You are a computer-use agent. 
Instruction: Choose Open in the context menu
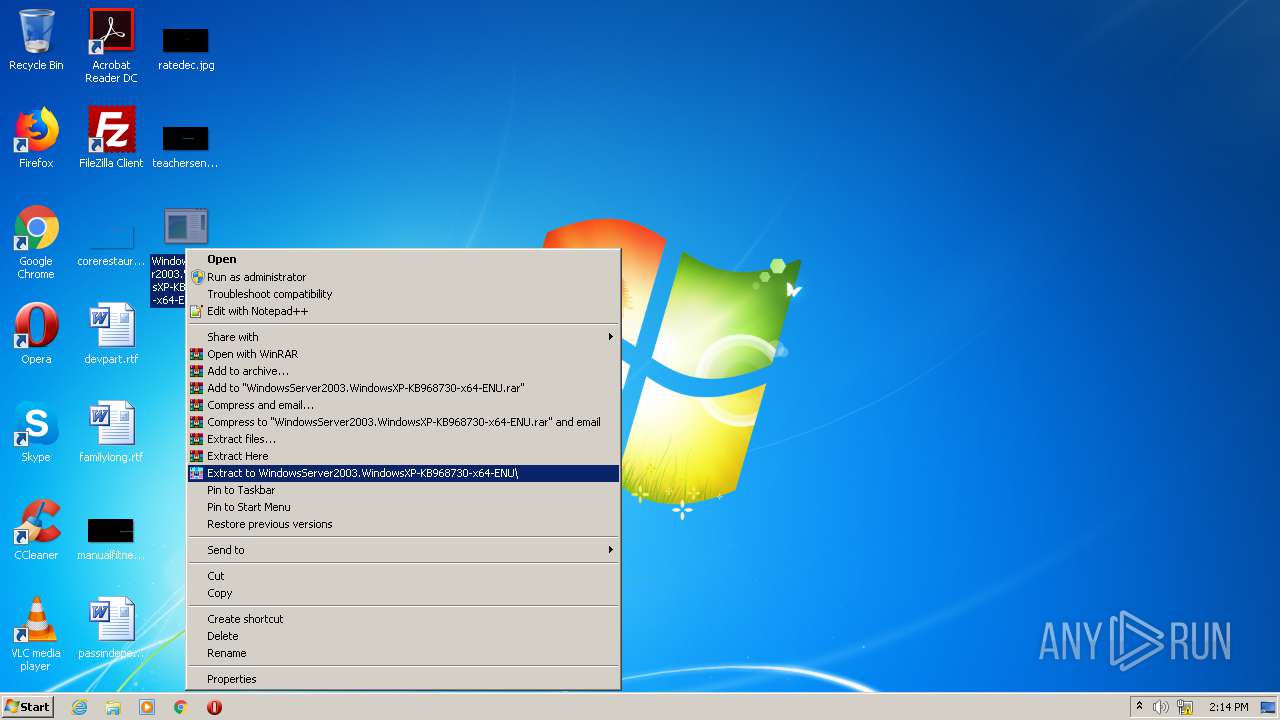click(404, 259)
